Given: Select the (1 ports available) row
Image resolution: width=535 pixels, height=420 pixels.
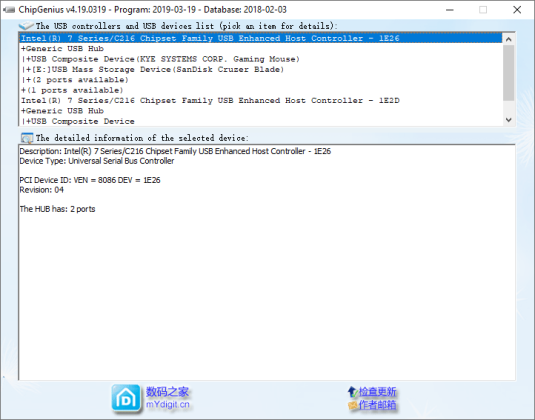Looking at the screenshot, I should pyautogui.click(x=72, y=90).
